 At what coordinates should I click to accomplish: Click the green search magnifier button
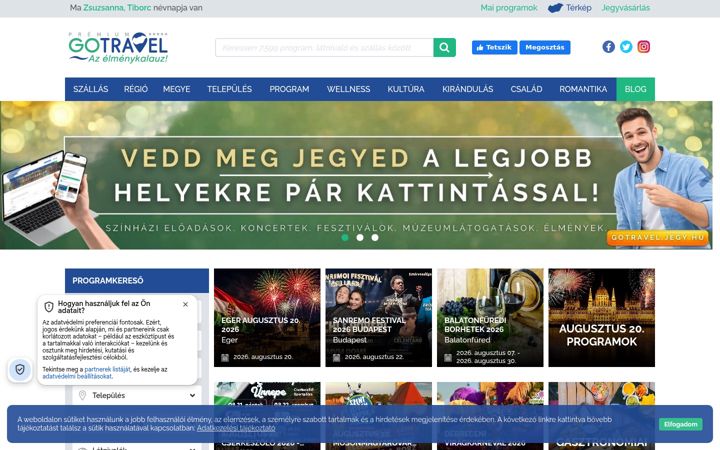pyautogui.click(x=444, y=47)
